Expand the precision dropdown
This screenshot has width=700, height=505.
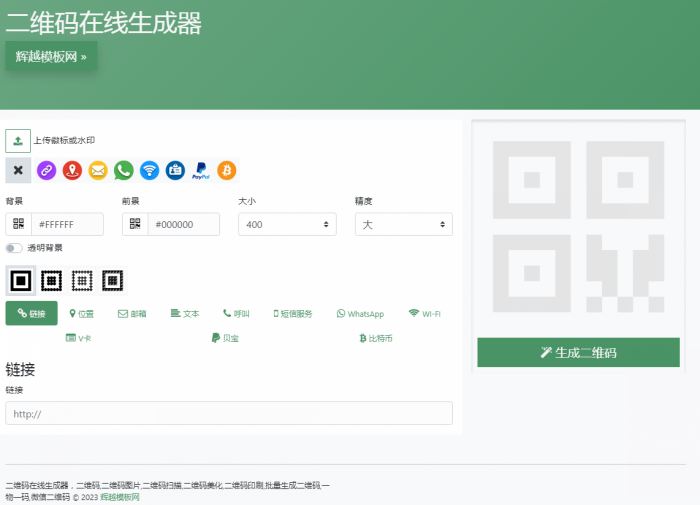403,224
